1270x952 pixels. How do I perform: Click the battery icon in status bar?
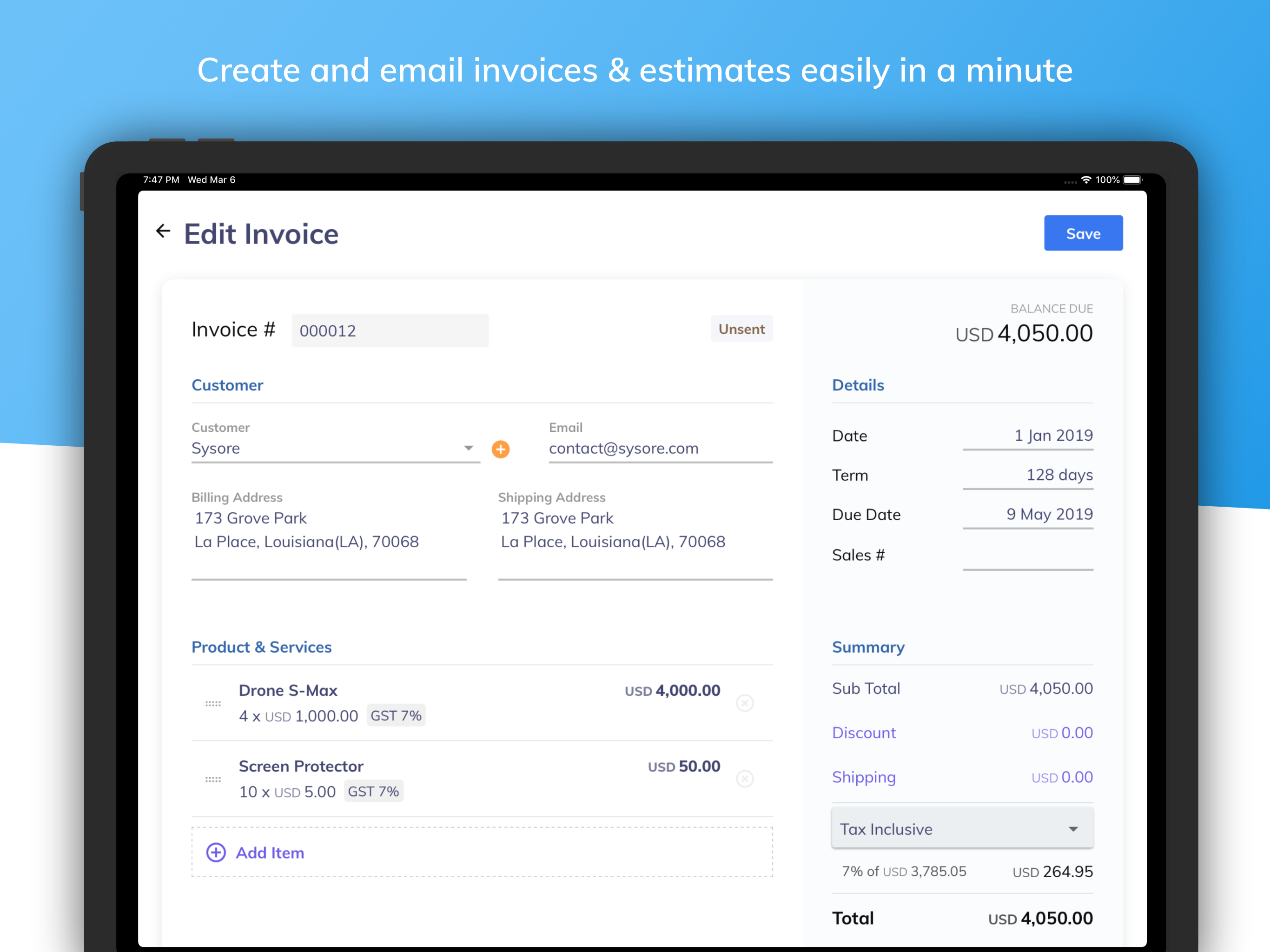coord(1133,180)
